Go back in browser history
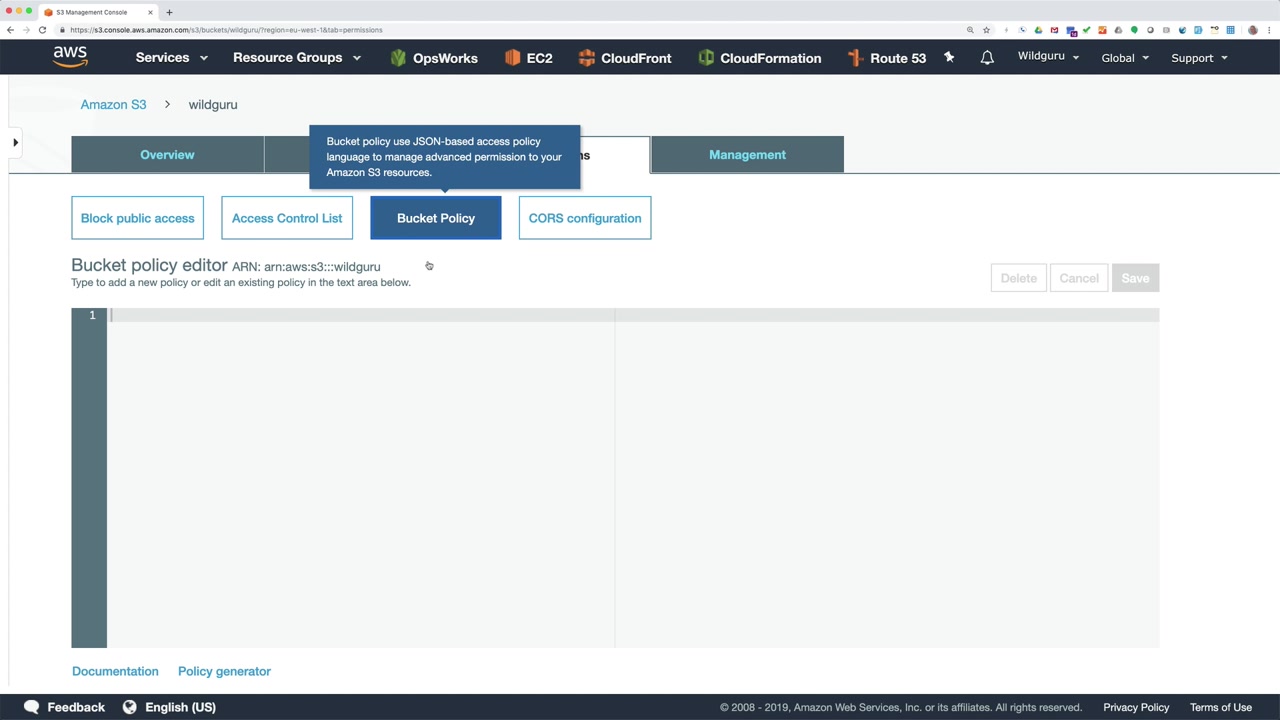Image resolution: width=1280 pixels, height=720 pixels. coord(10,30)
